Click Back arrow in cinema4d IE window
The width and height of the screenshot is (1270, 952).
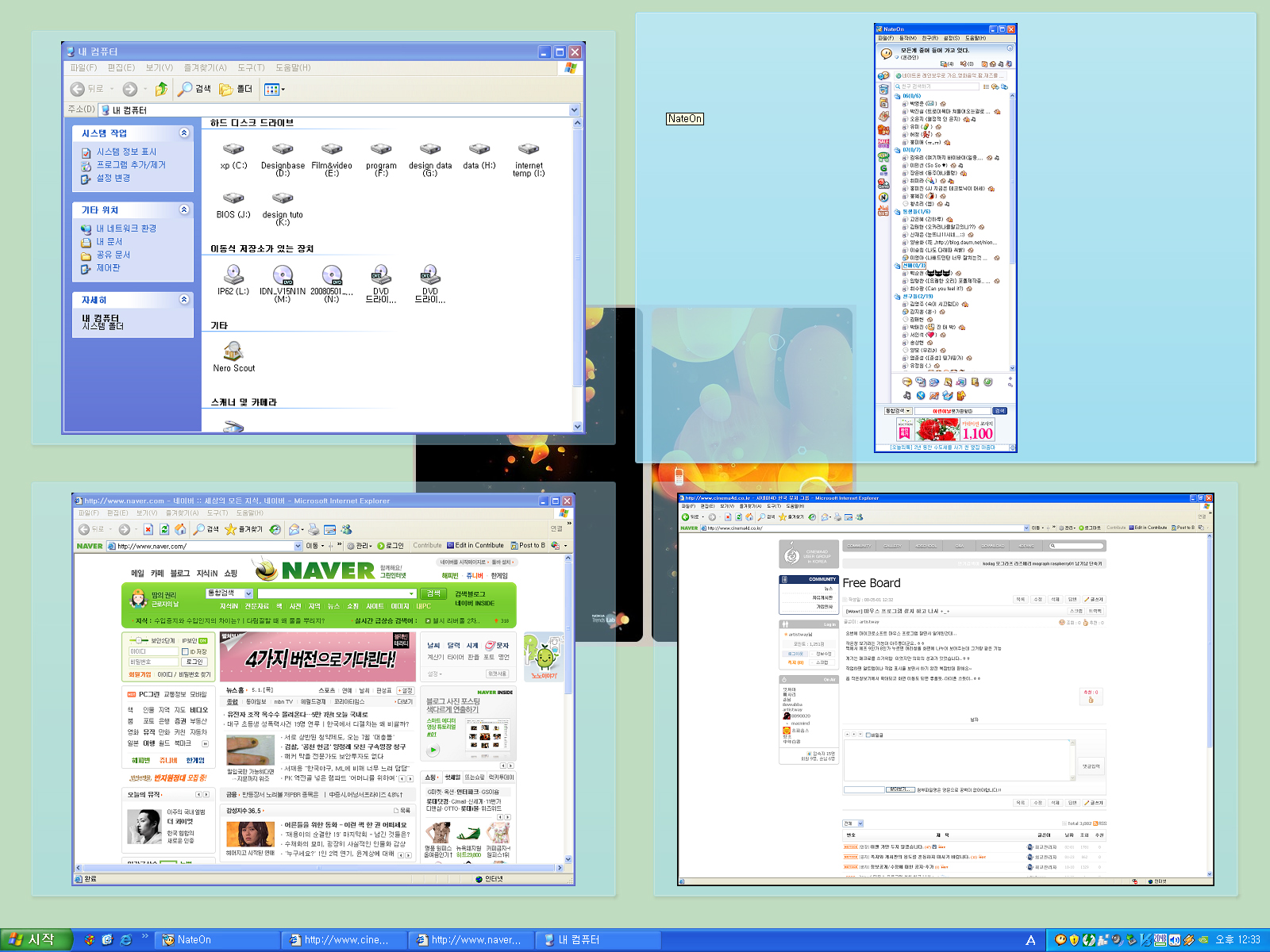(x=685, y=517)
